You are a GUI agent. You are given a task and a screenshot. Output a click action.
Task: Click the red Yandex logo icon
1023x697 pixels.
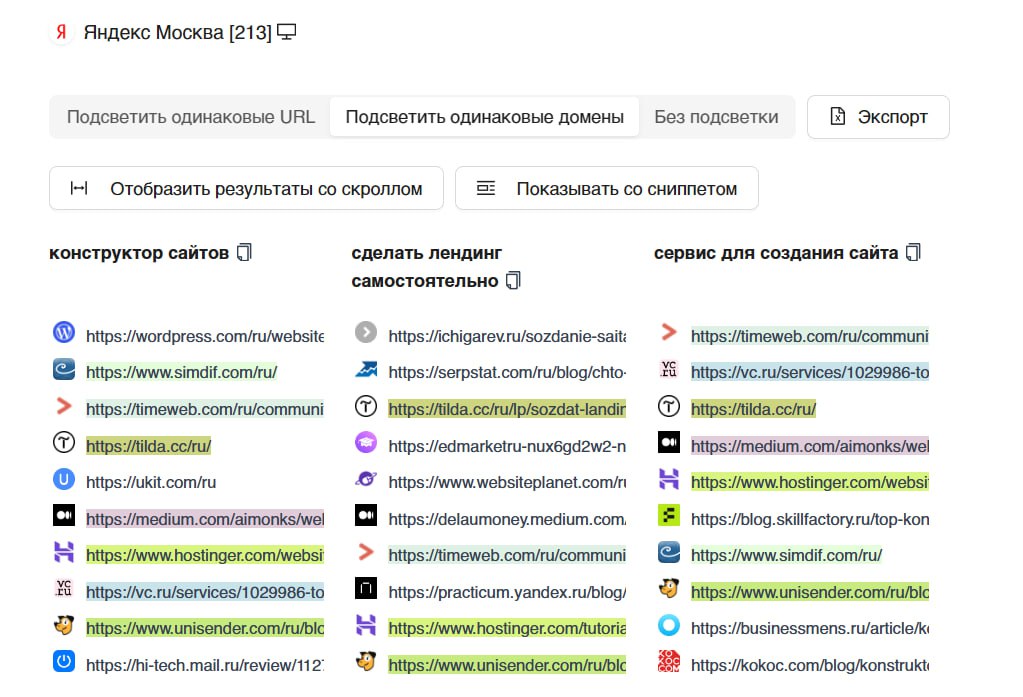click(x=61, y=32)
